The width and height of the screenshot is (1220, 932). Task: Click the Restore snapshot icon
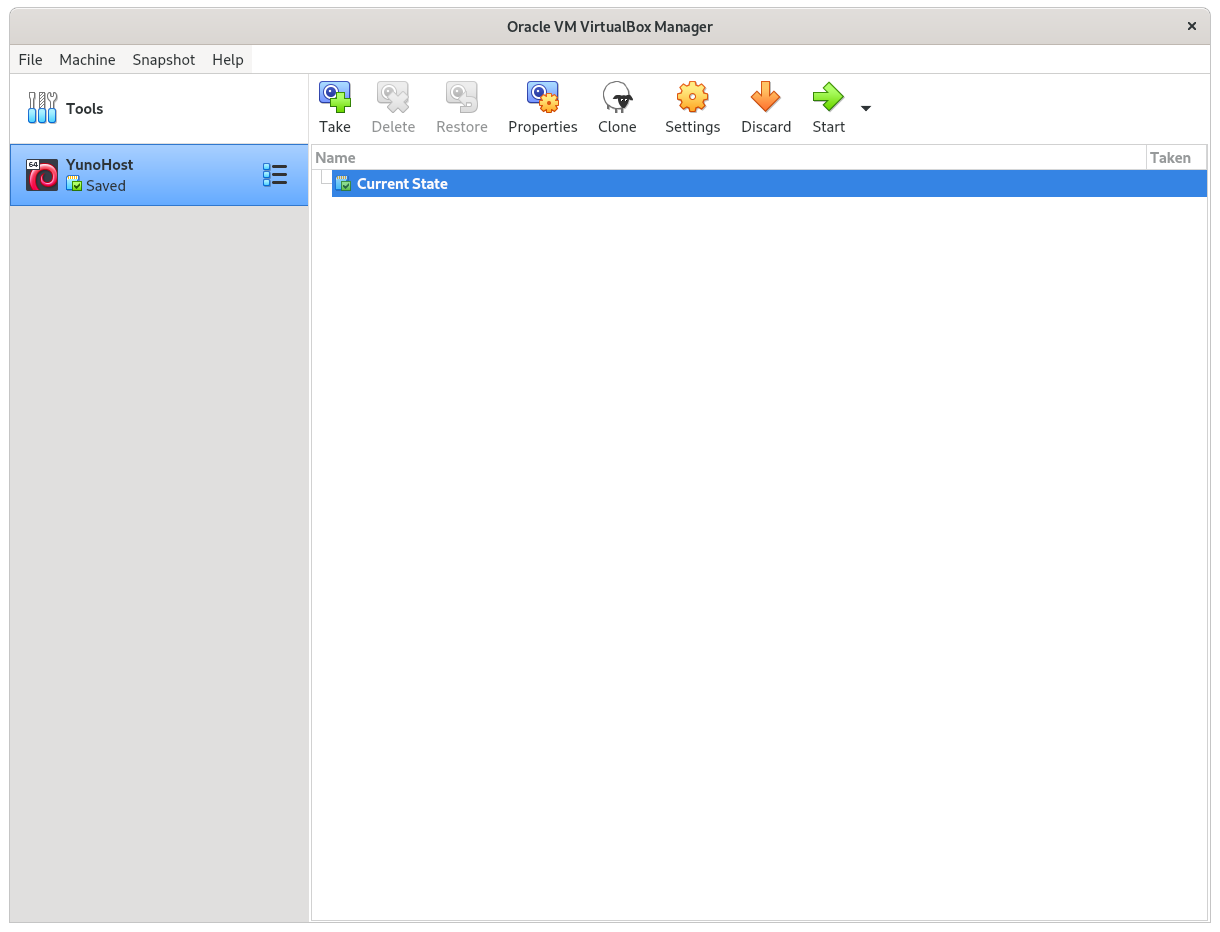pyautogui.click(x=461, y=98)
